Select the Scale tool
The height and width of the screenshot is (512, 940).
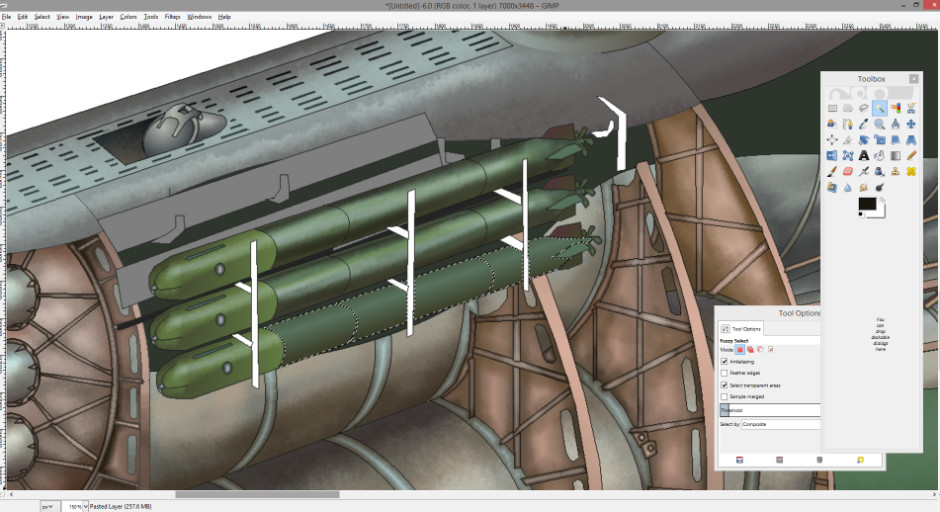pyautogui.click(x=879, y=140)
